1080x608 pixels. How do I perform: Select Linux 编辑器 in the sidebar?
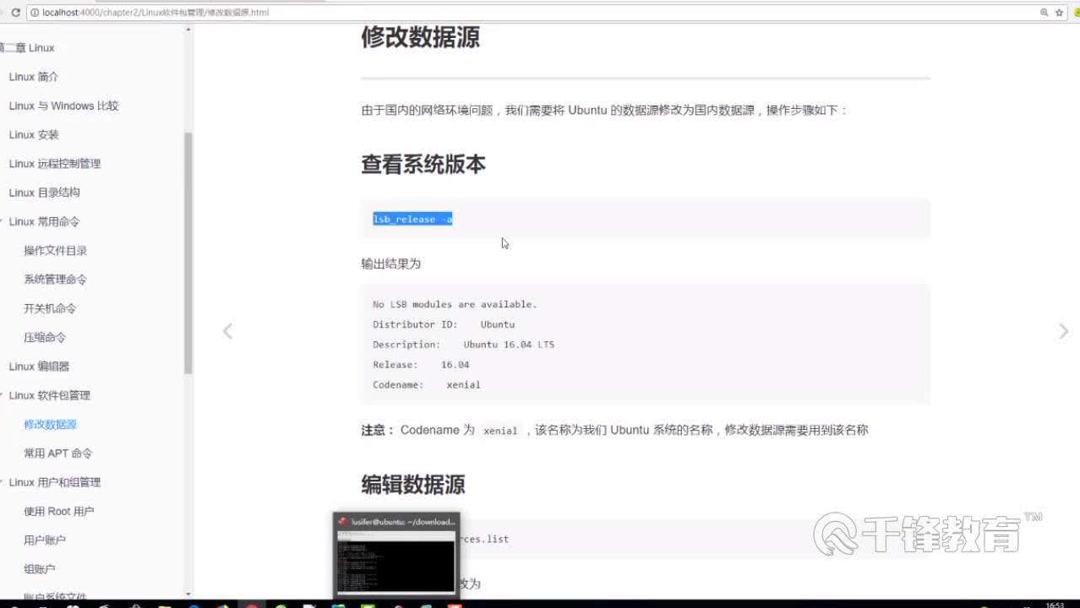tap(38, 366)
